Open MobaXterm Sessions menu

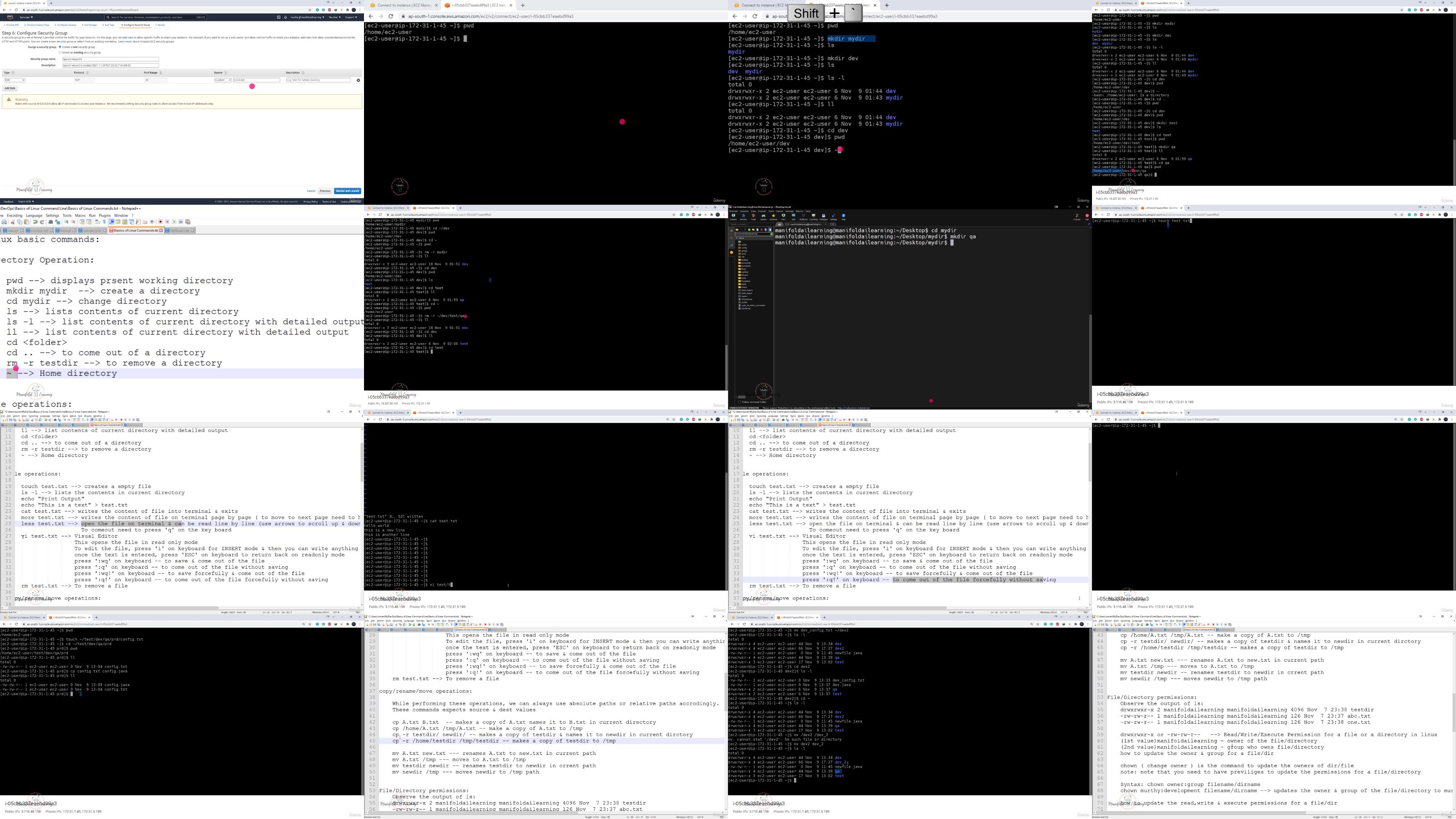pyautogui.click(x=744, y=212)
